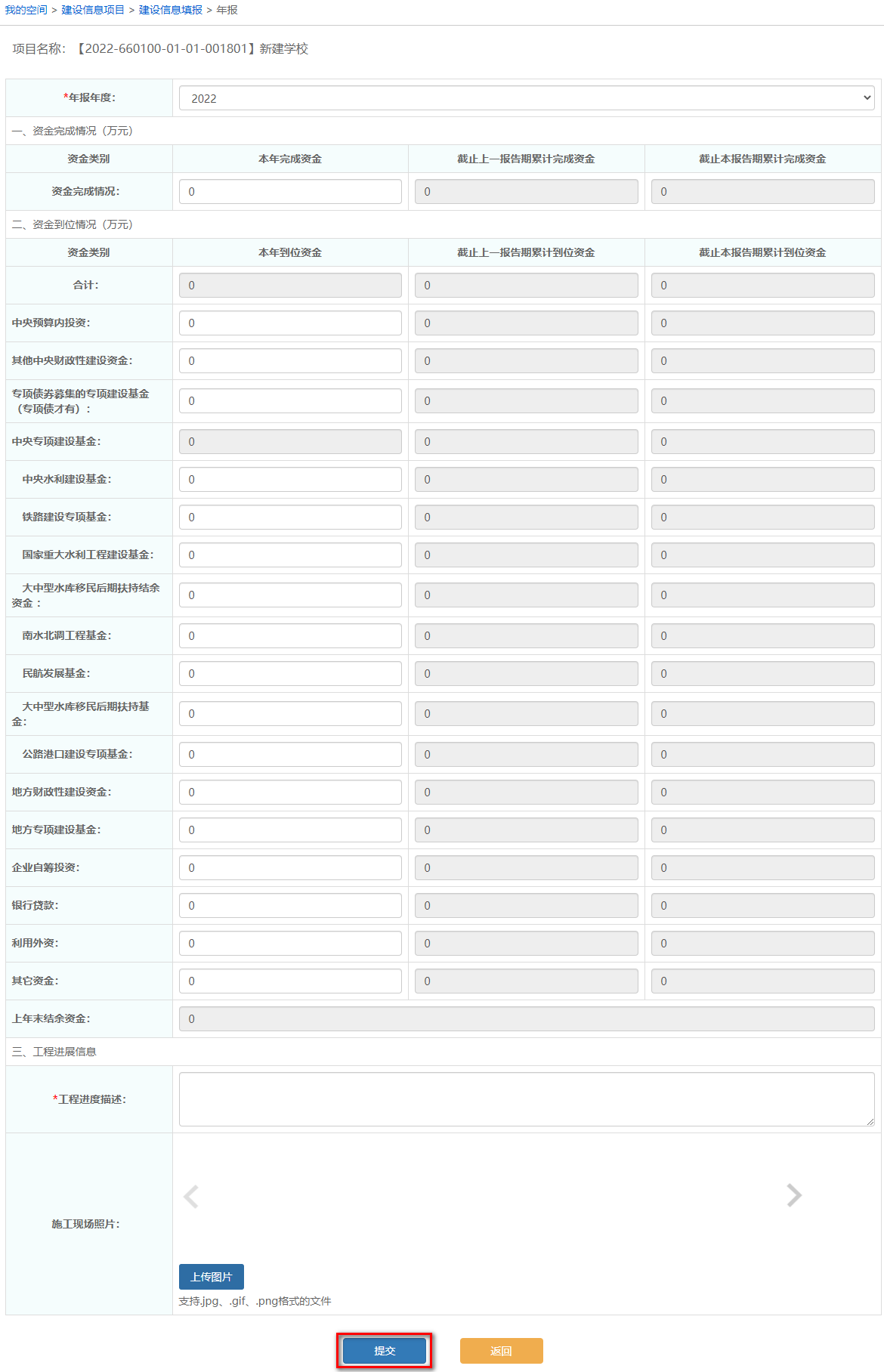Viewport: 884px width, 1372px height.
Task: Go to 建设信息项目 breadcrumb
Action: click(x=93, y=10)
